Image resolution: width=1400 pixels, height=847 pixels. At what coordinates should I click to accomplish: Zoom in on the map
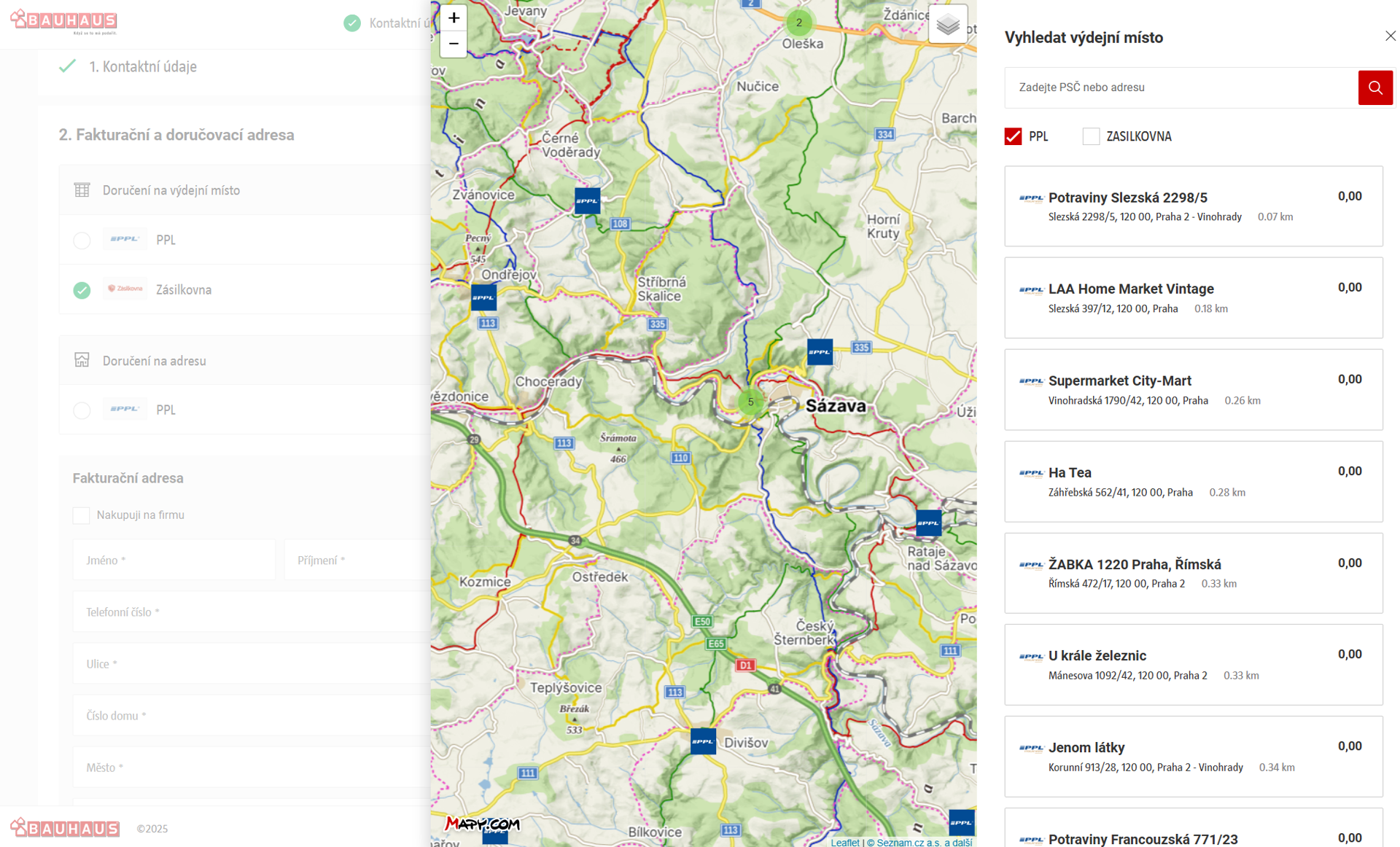(x=454, y=17)
